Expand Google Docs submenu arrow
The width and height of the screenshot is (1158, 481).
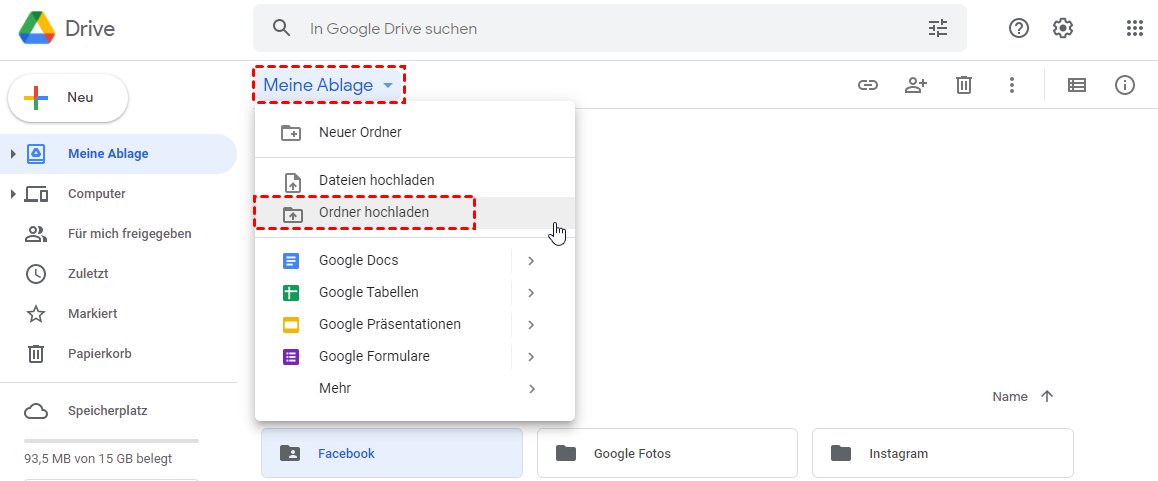[531, 261]
